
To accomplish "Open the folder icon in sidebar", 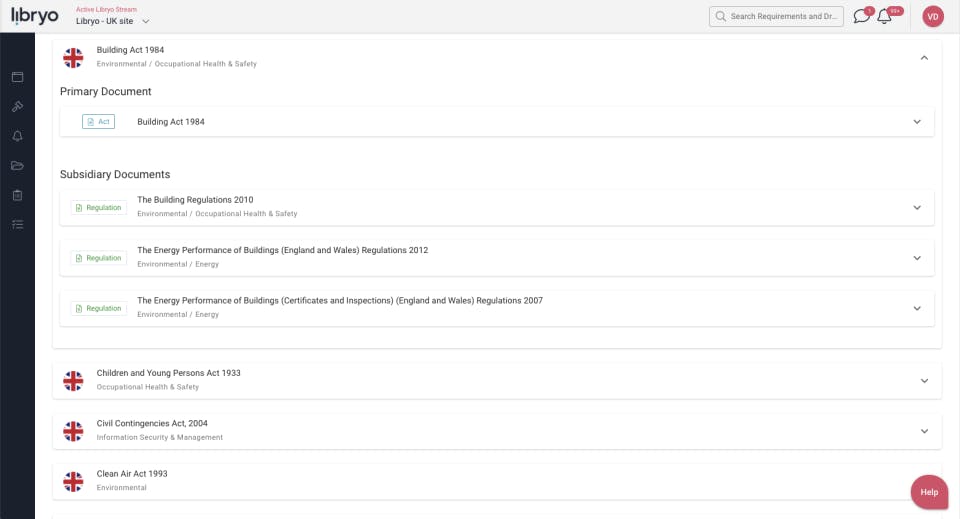I will coord(17,166).
